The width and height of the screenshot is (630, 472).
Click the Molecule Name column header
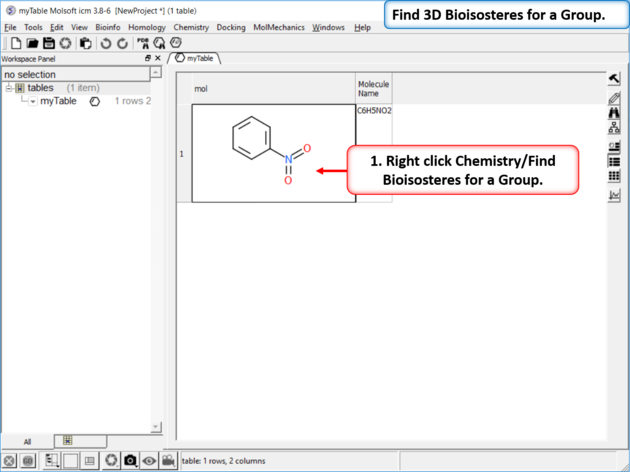click(374, 89)
